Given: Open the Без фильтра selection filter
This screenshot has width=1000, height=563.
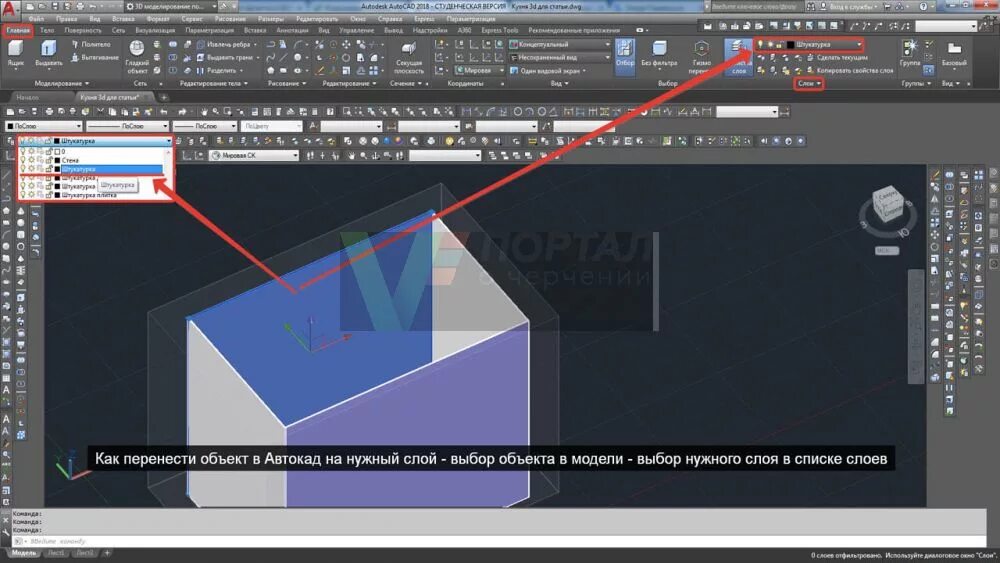Looking at the screenshot, I should pos(659,54).
